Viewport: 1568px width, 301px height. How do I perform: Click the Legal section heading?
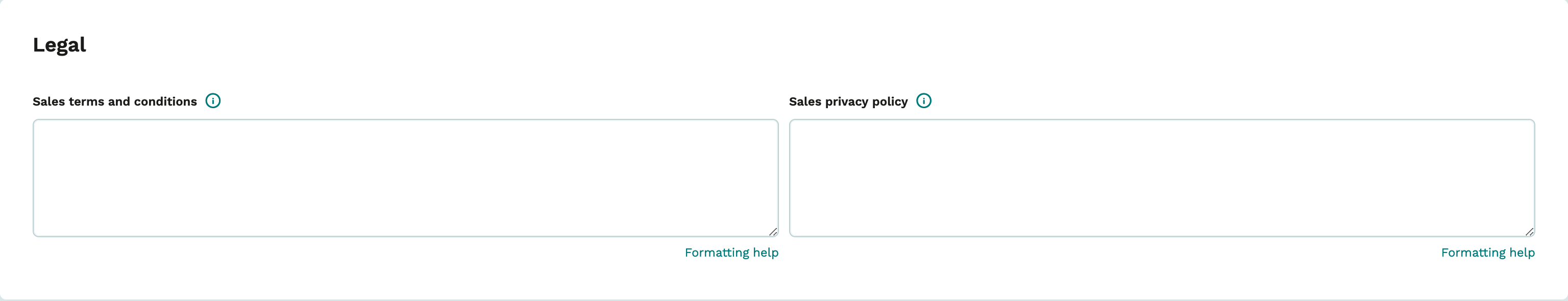point(59,45)
